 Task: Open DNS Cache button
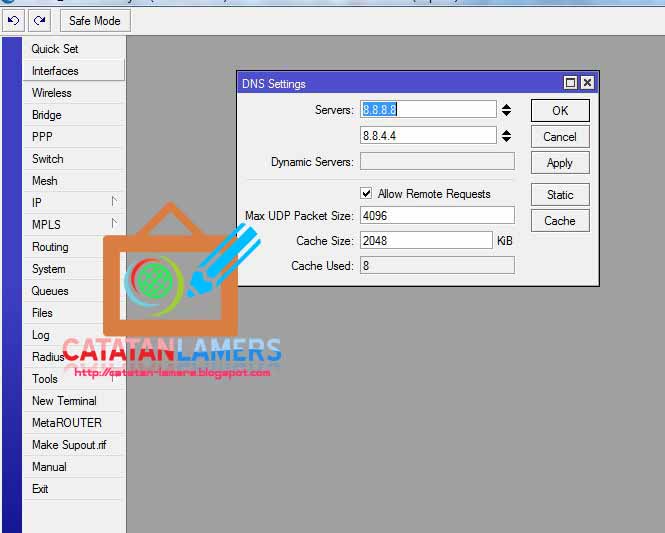[x=560, y=221]
